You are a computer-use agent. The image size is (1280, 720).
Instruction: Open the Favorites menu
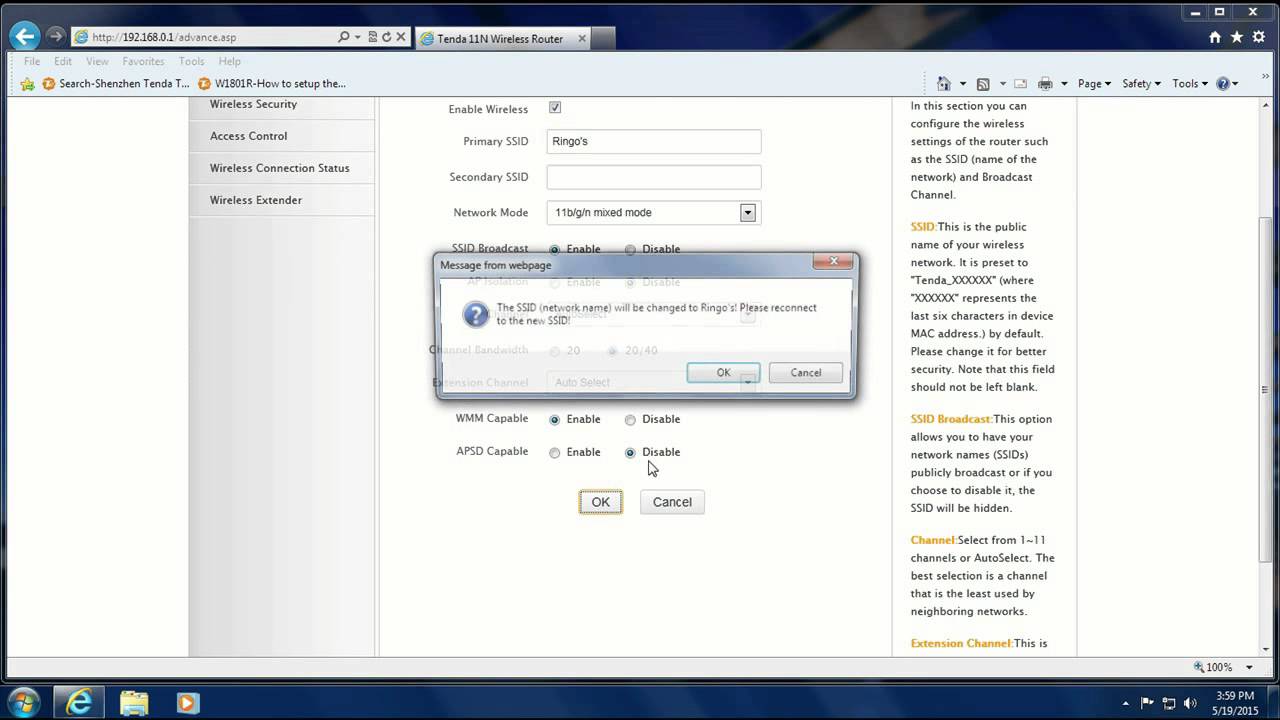[143, 61]
